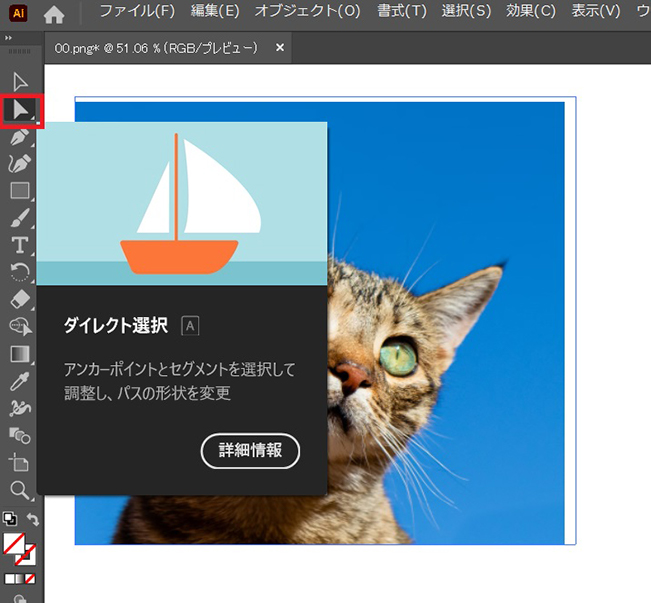Select the Artboard tool
This screenshot has width=651, height=603.
click(19, 462)
